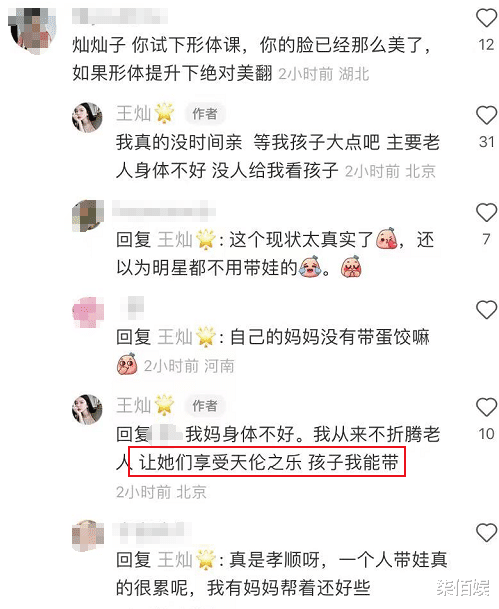Image resolution: width=499 pixels, height=609 pixels.
Task: Like 王灿's reply with 10 likes
Action: pyautogui.click(x=486, y=407)
